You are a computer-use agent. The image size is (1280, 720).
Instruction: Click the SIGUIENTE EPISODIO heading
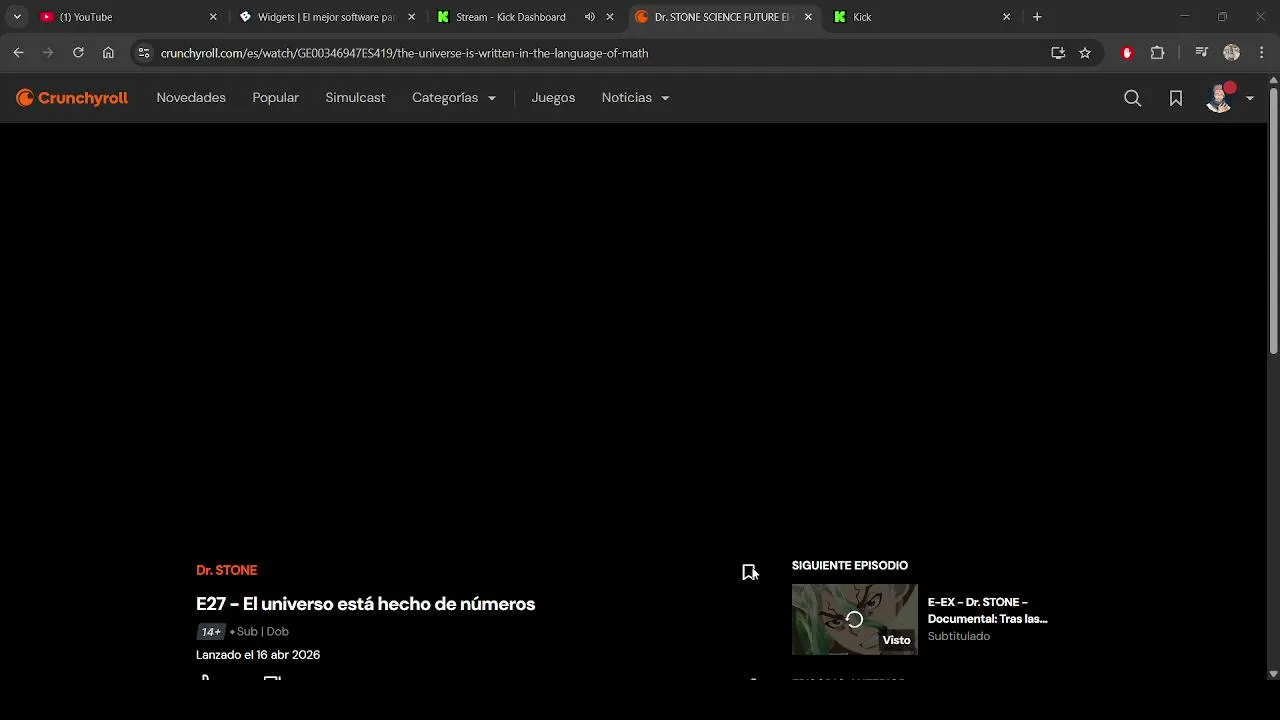pos(850,566)
